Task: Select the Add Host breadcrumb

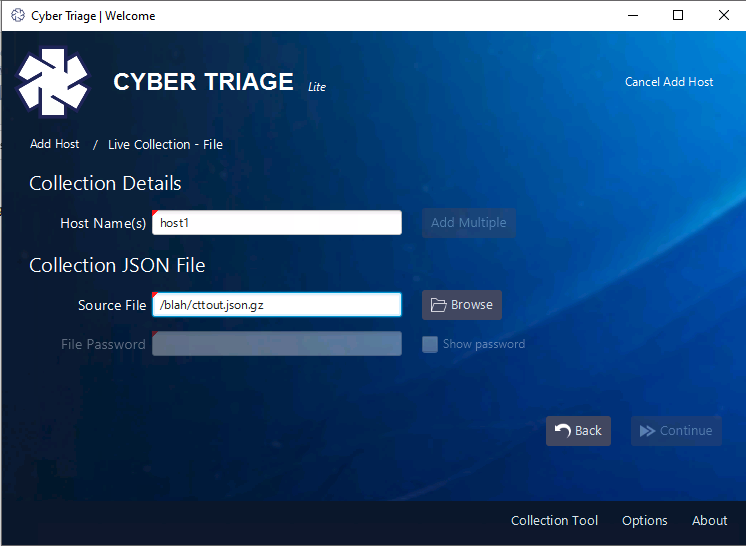Action: (55, 144)
